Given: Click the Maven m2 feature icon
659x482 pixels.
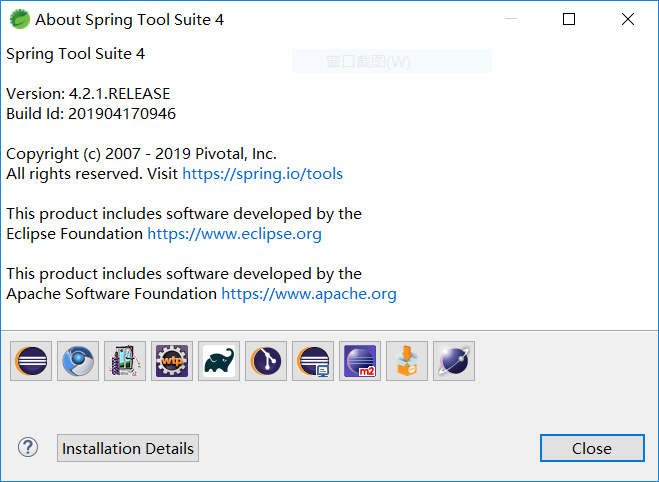Looking at the screenshot, I should (x=360, y=361).
